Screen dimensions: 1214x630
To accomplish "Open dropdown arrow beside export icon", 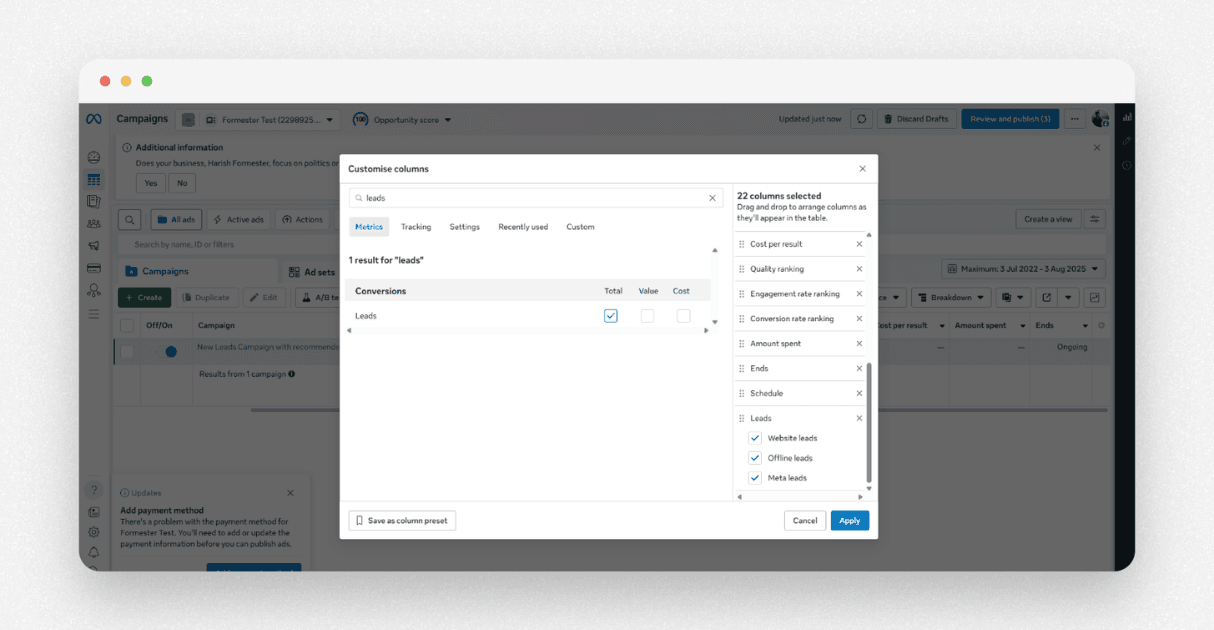I will point(1069,297).
